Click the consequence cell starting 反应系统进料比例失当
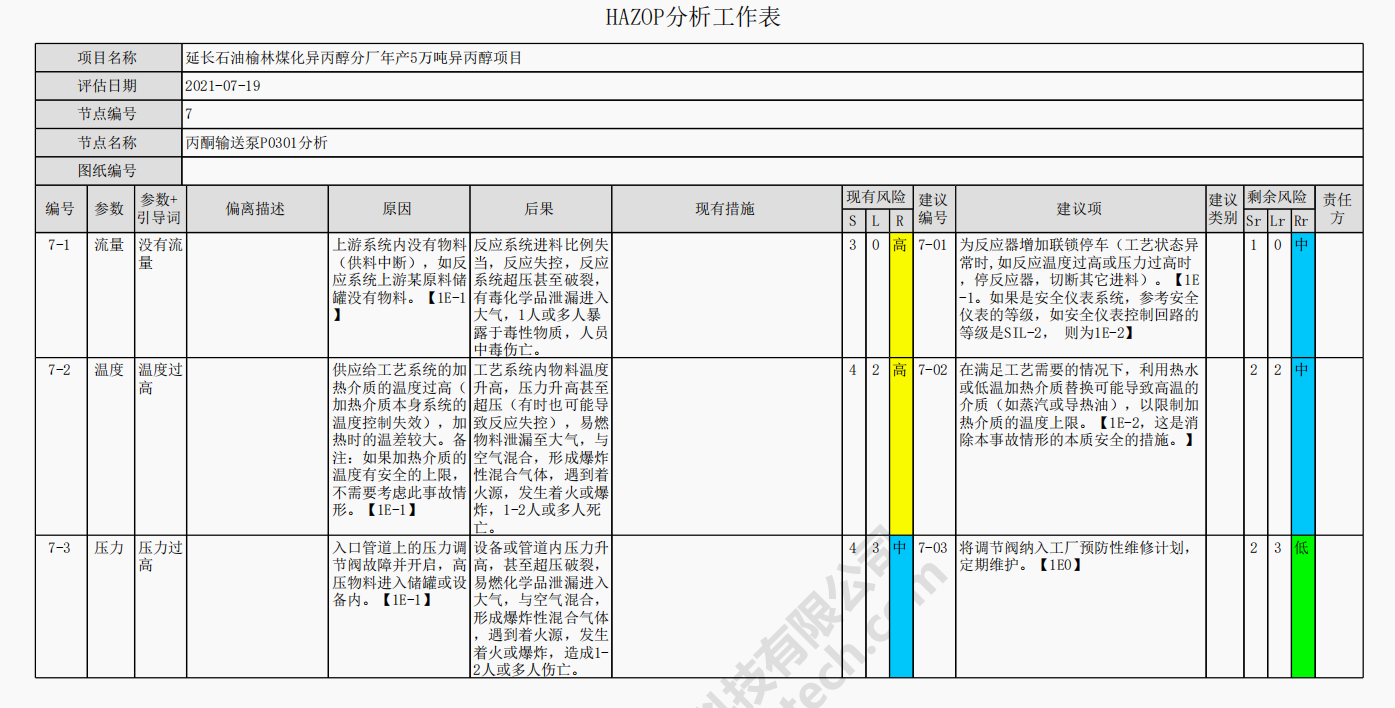1395x708 pixels. click(x=541, y=296)
